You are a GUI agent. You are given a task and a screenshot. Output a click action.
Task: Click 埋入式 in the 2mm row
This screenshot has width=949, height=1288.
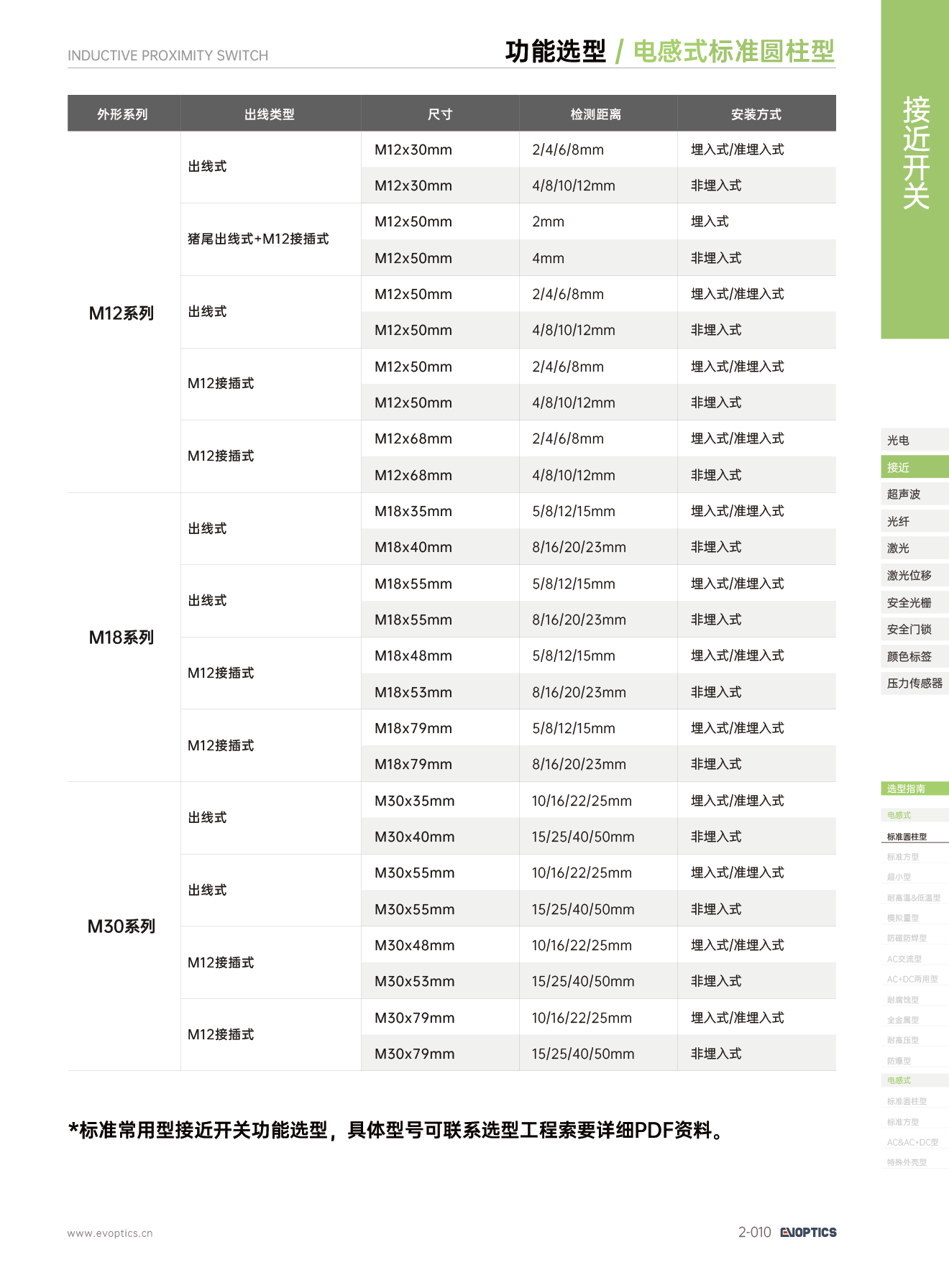click(x=756, y=221)
